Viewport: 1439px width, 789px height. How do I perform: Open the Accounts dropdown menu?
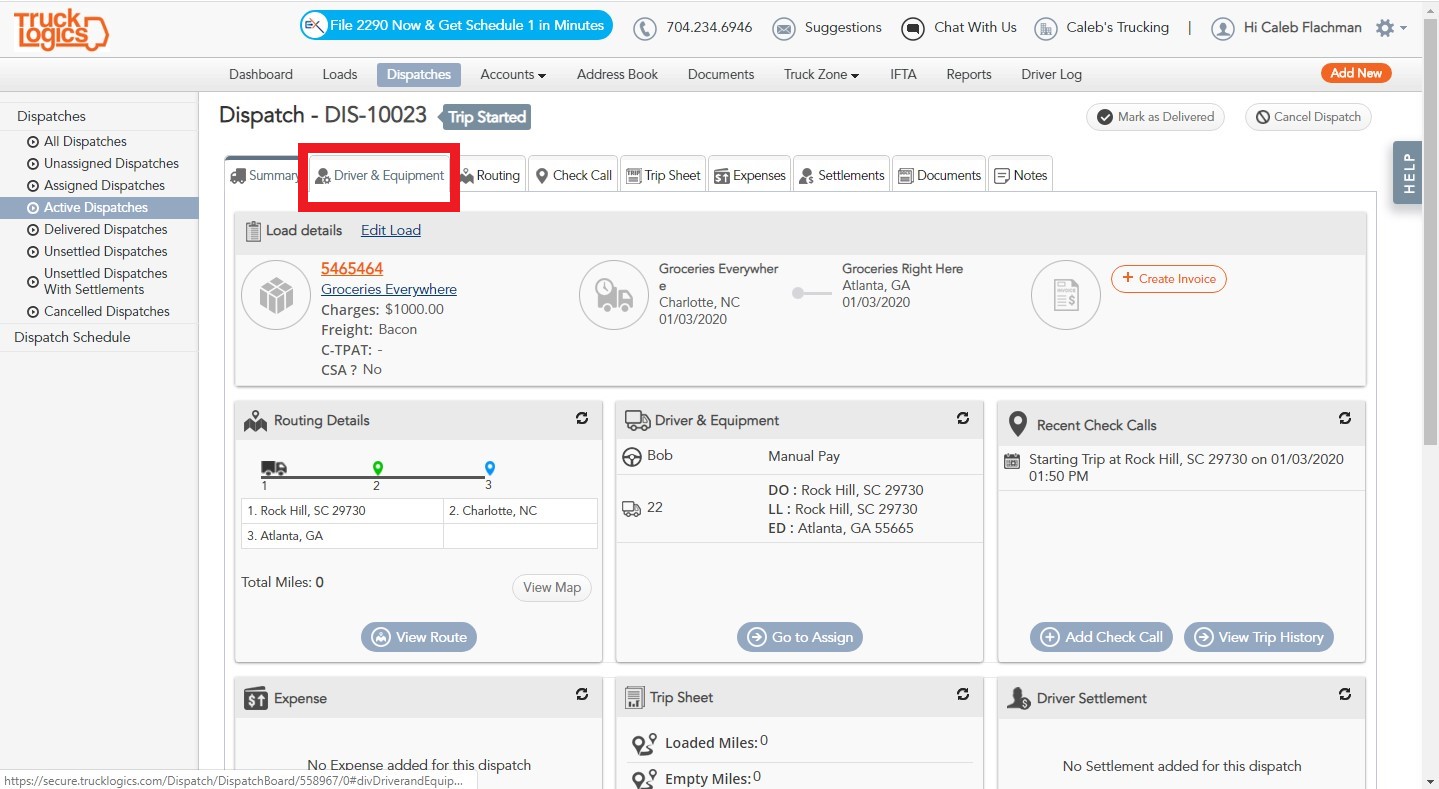(x=513, y=74)
